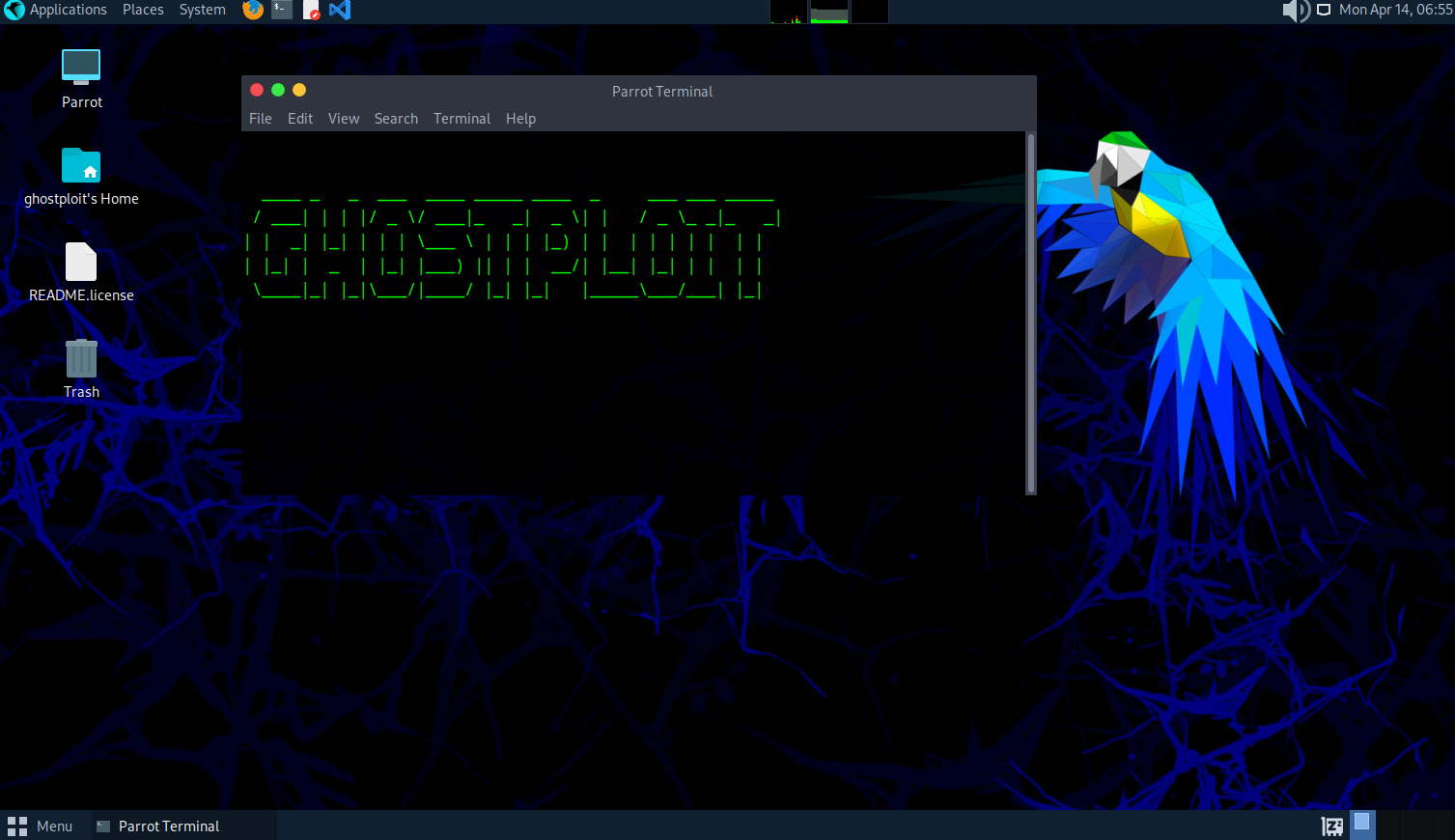Viewport: 1455px width, 840px height.
Task: Open the Applications menu
Action: click(x=69, y=10)
